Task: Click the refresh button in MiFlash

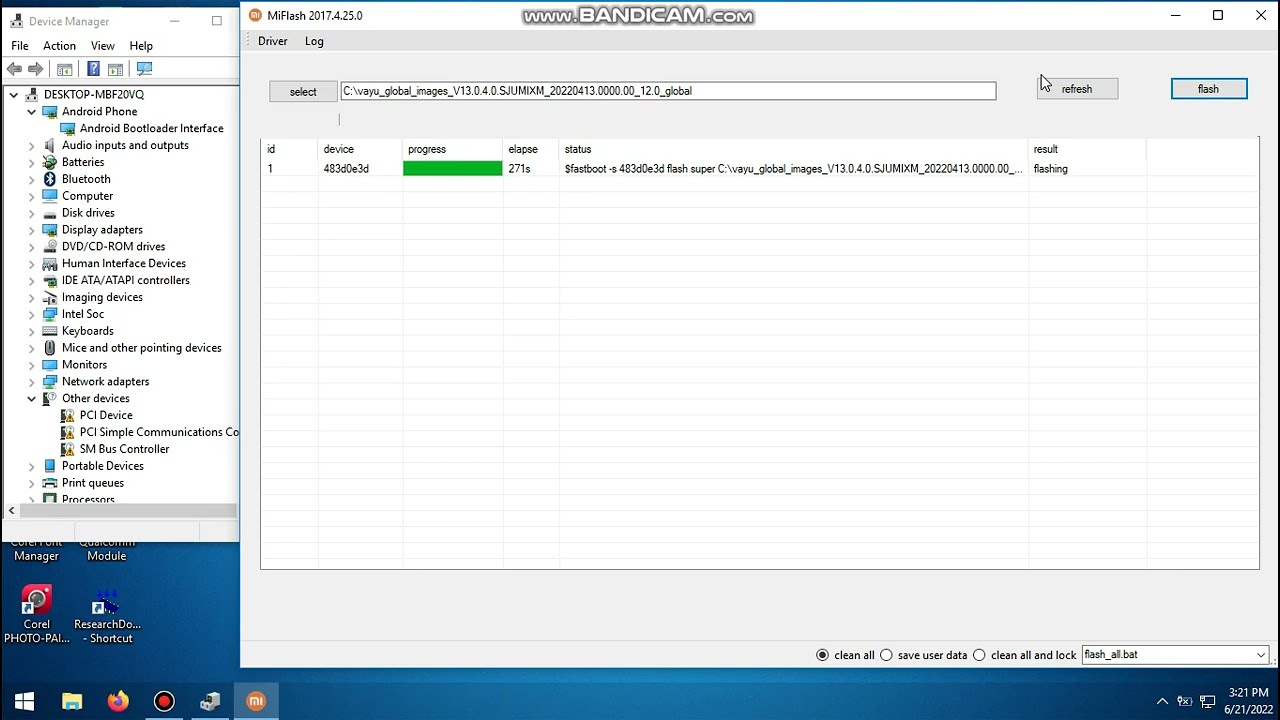Action: pyautogui.click(x=1077, y=89)
